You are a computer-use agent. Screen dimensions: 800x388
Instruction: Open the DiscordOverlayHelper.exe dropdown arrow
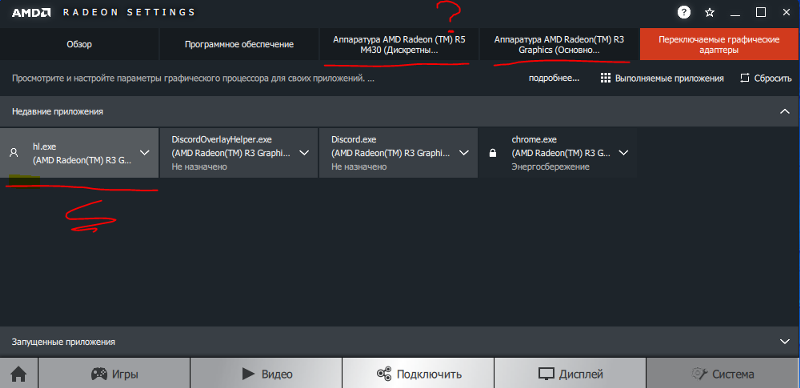304,153
